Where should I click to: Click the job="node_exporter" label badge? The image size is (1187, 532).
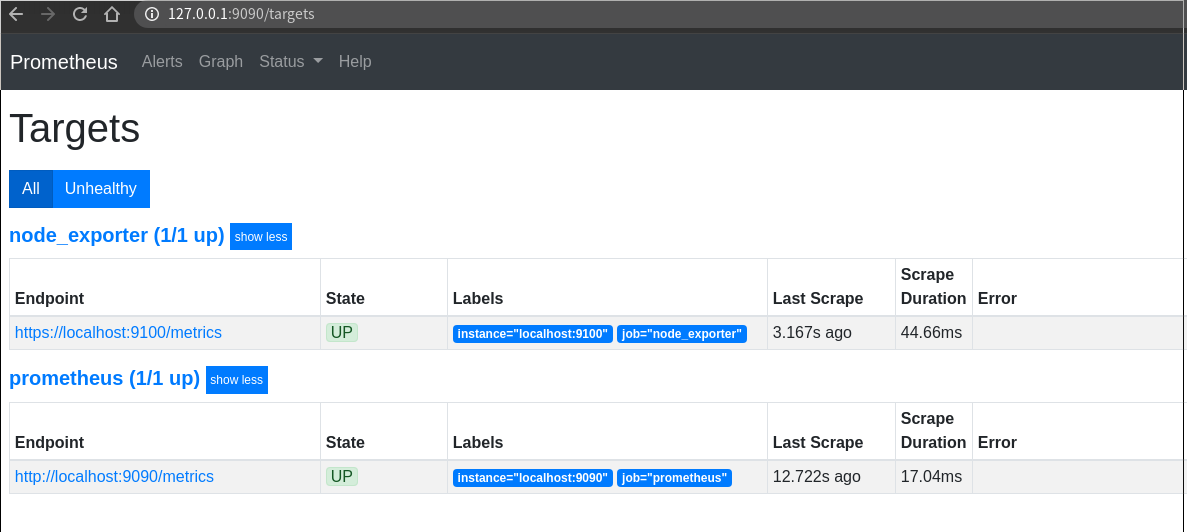[x=682, y=334]
